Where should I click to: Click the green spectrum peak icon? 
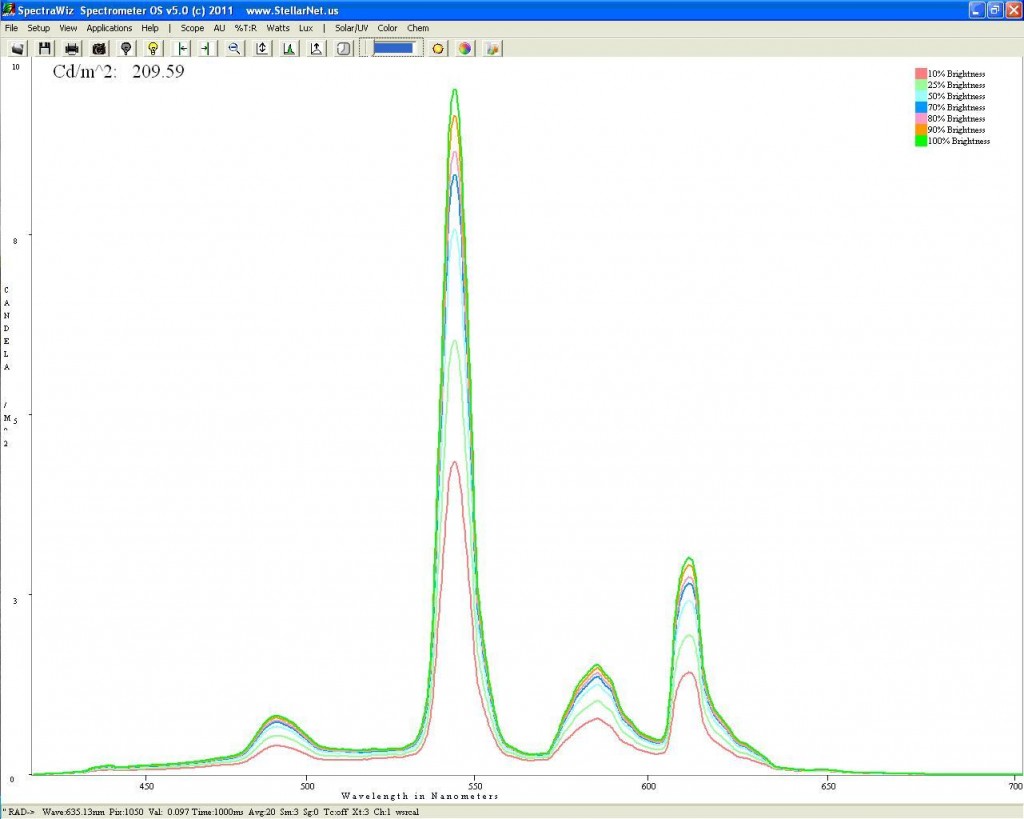point(289,48)
